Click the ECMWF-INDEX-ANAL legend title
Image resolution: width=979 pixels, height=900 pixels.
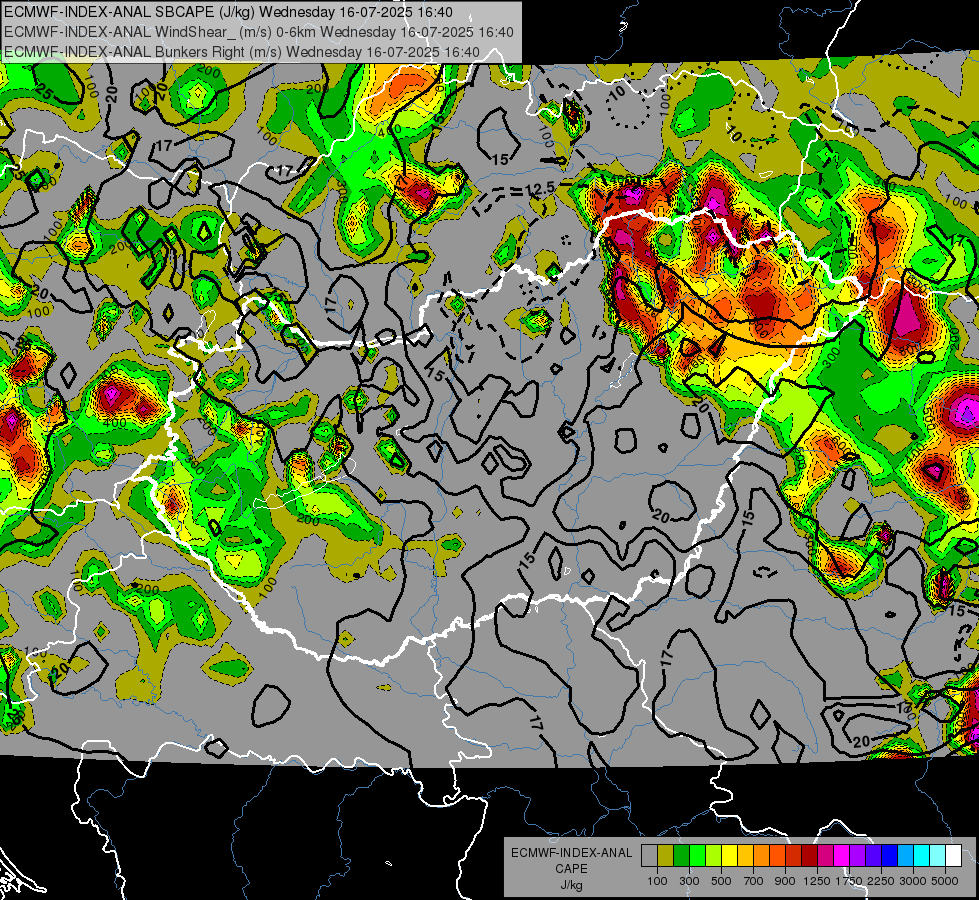tap(571, 853)
